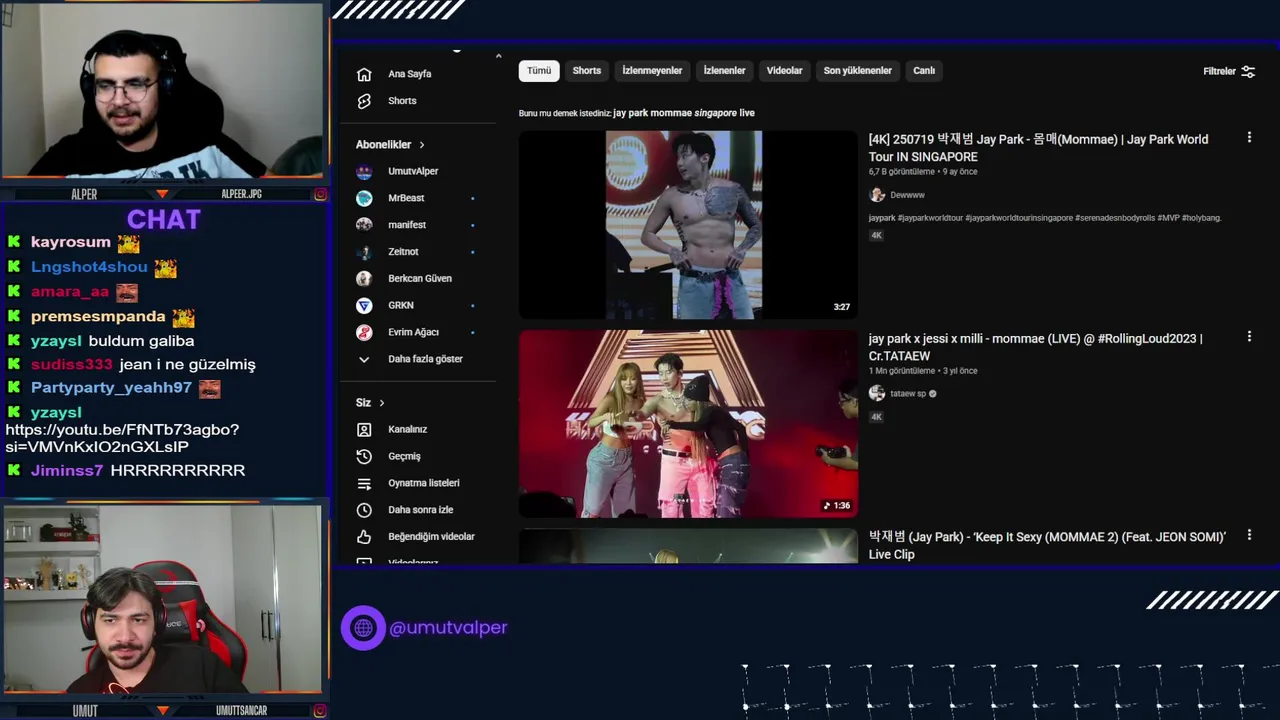Click the RollingLoud2023 mommae video thumbnail
1280x720 pixels.
point(688,424)
